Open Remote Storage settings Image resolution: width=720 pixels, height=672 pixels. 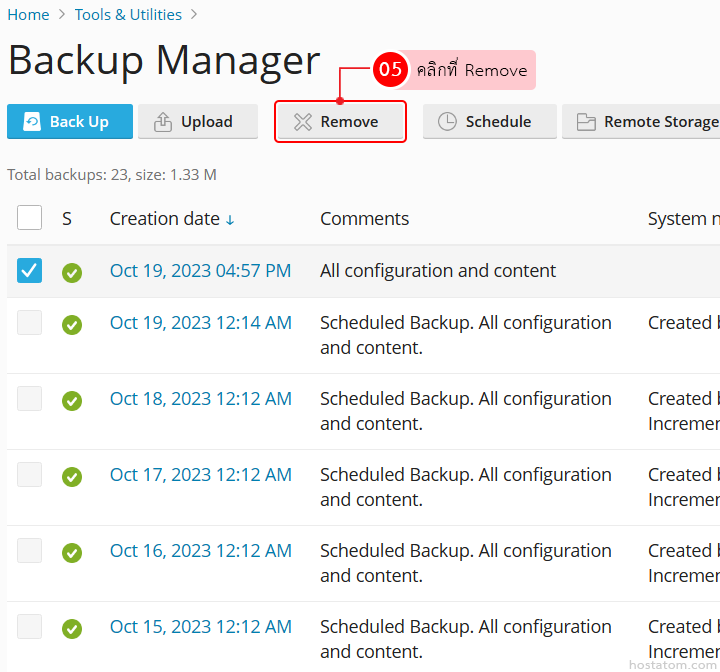point(645,122)
